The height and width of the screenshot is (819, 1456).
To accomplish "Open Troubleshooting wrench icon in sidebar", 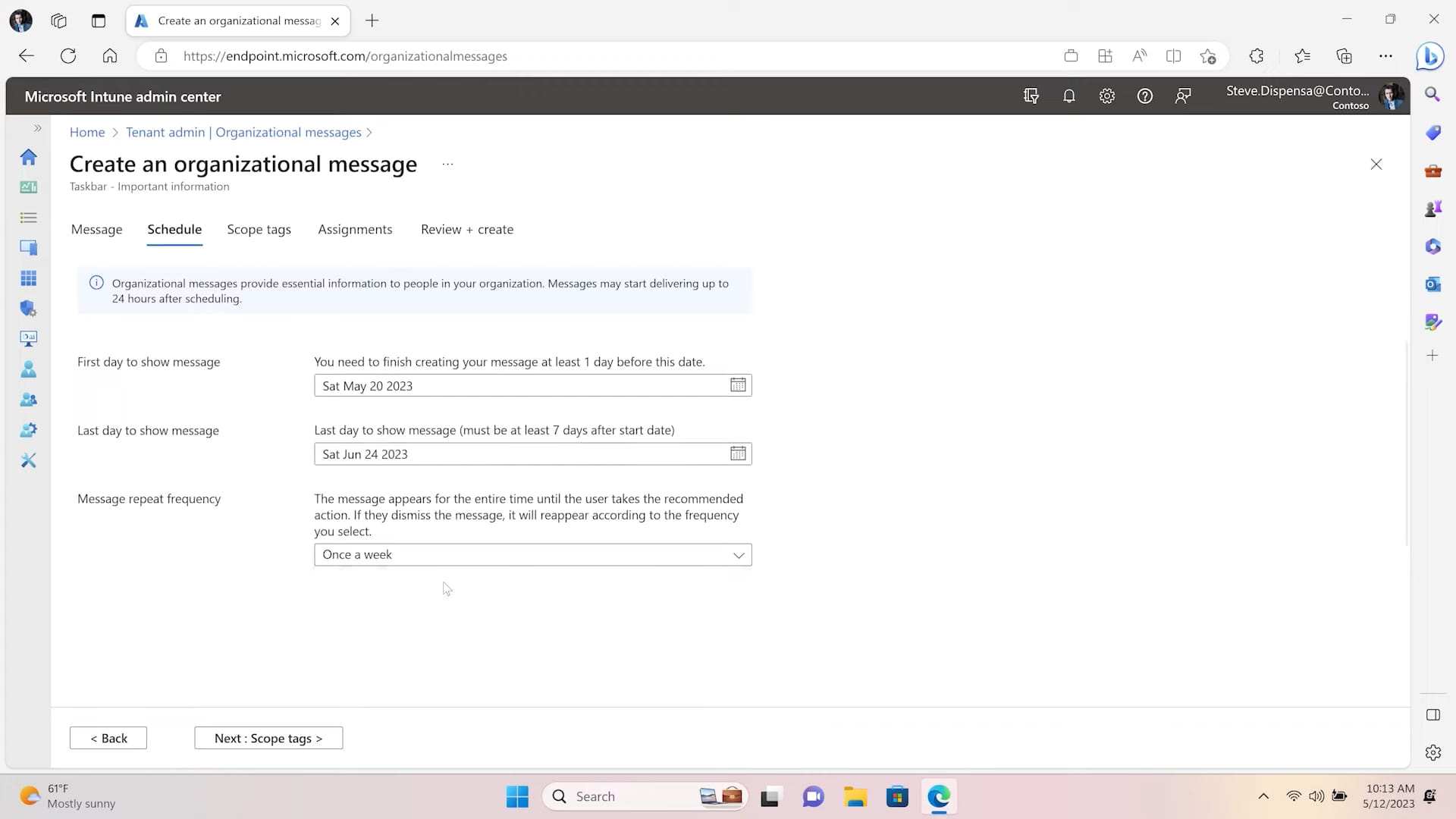I will pos(29,460).
